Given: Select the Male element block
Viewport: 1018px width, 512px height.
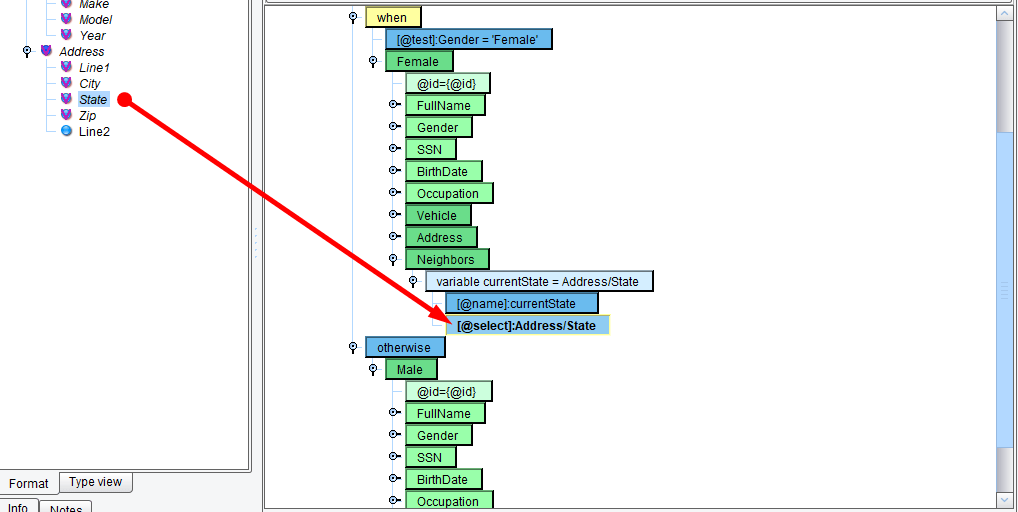Looking at the screenshot, I should [x=411, y=370].
